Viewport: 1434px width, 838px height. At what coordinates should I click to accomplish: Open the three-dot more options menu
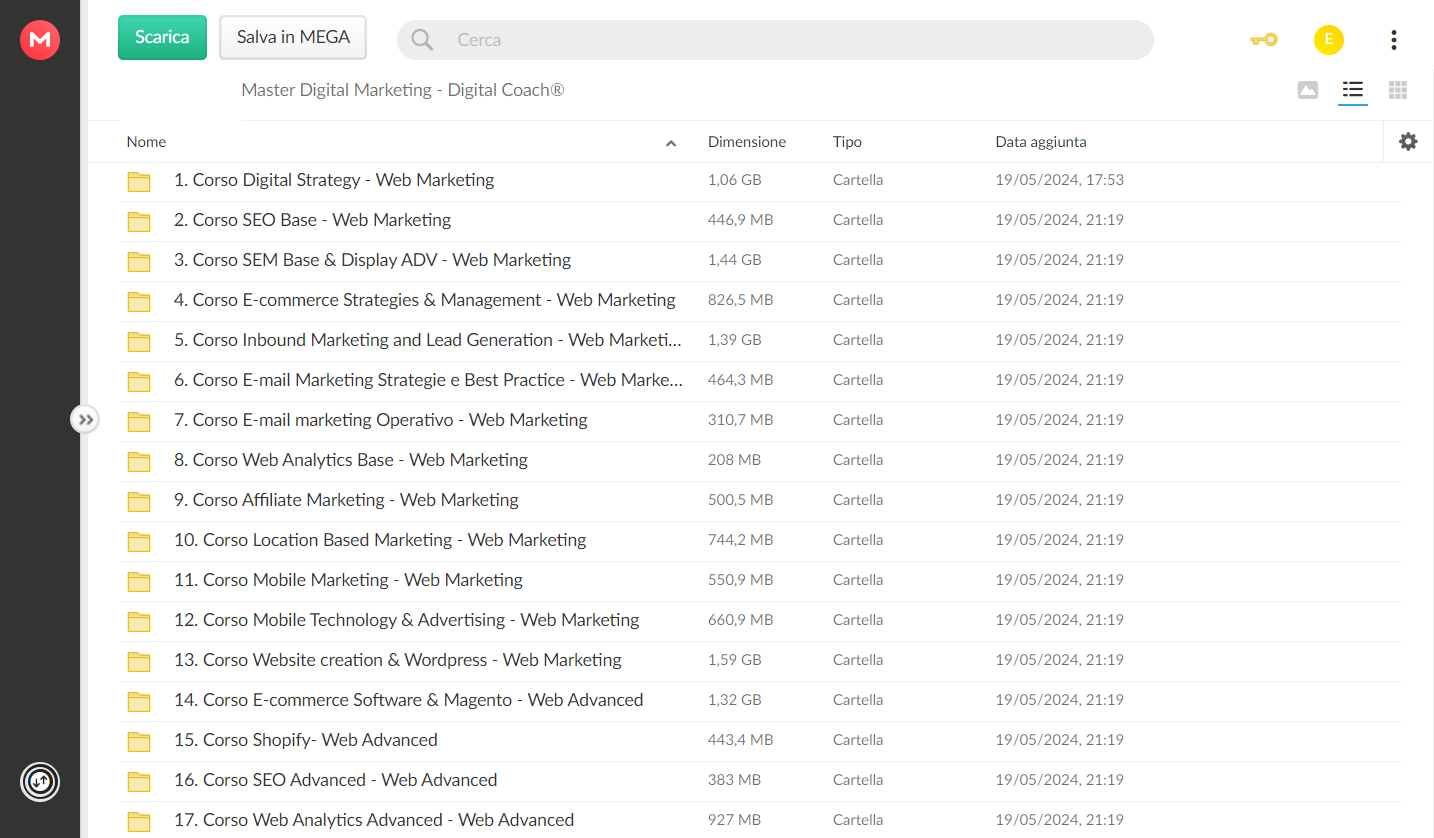pos(1393,40)
